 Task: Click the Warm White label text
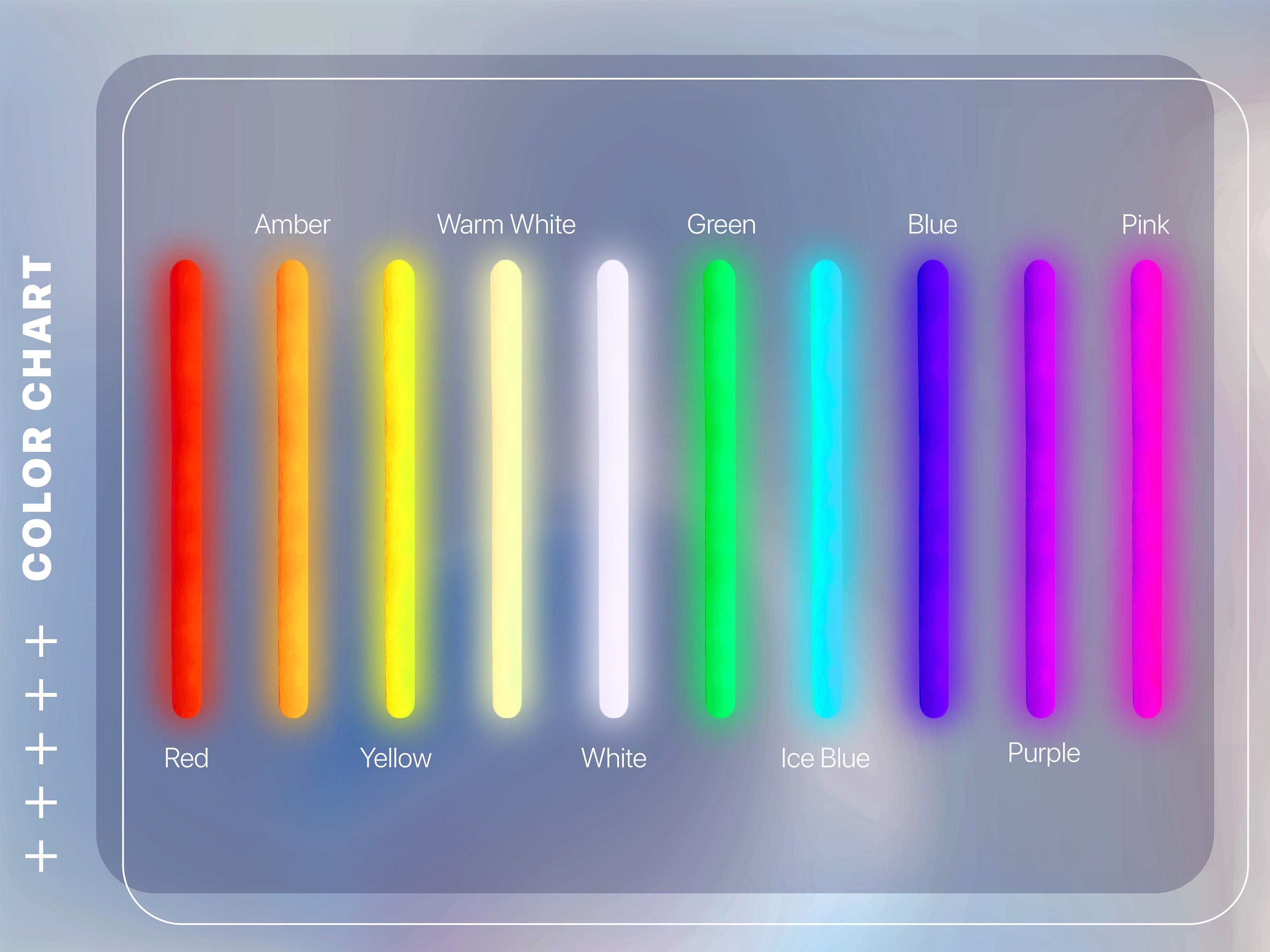(x=506, y=225)
